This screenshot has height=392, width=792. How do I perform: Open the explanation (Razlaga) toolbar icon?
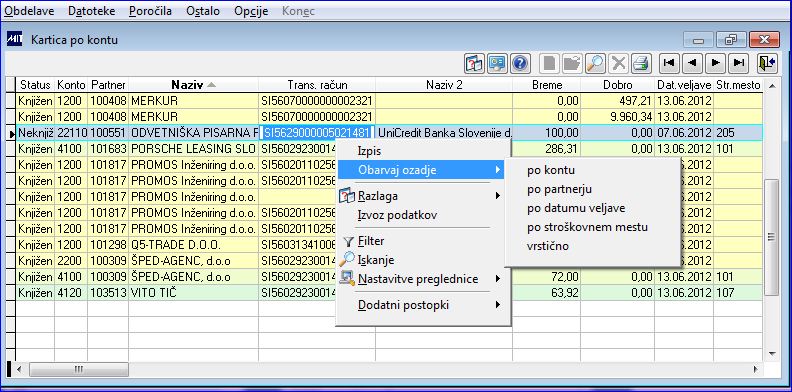(x=474, y=63)
